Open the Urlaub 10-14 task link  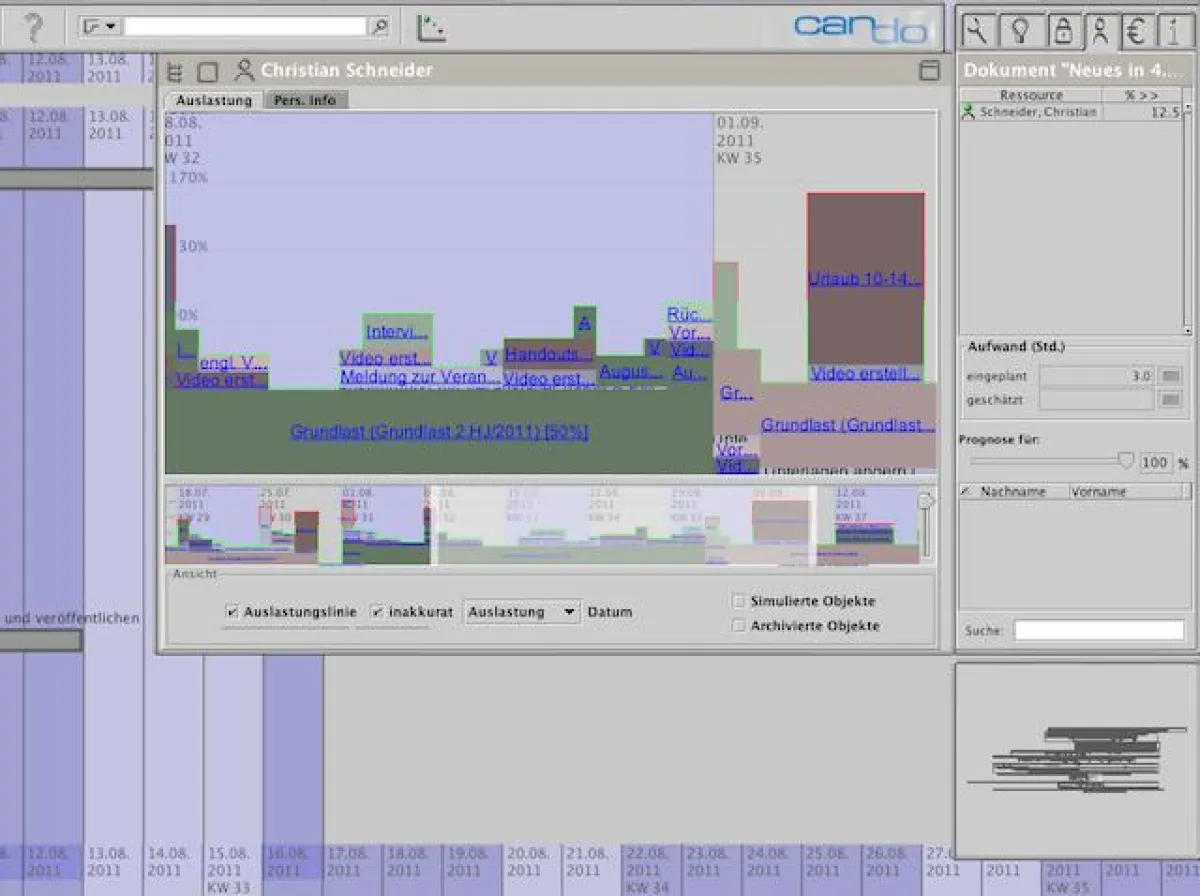pos(865,279)
